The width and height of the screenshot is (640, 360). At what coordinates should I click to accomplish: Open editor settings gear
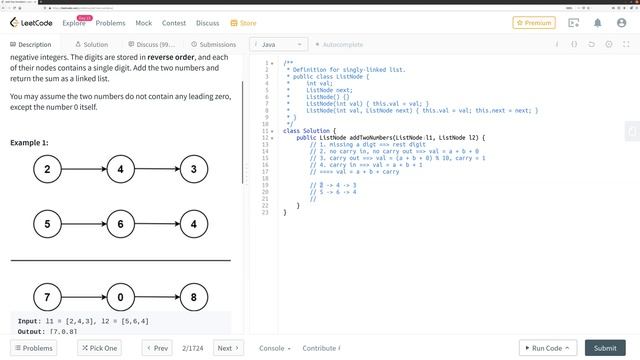coord(609,44)
